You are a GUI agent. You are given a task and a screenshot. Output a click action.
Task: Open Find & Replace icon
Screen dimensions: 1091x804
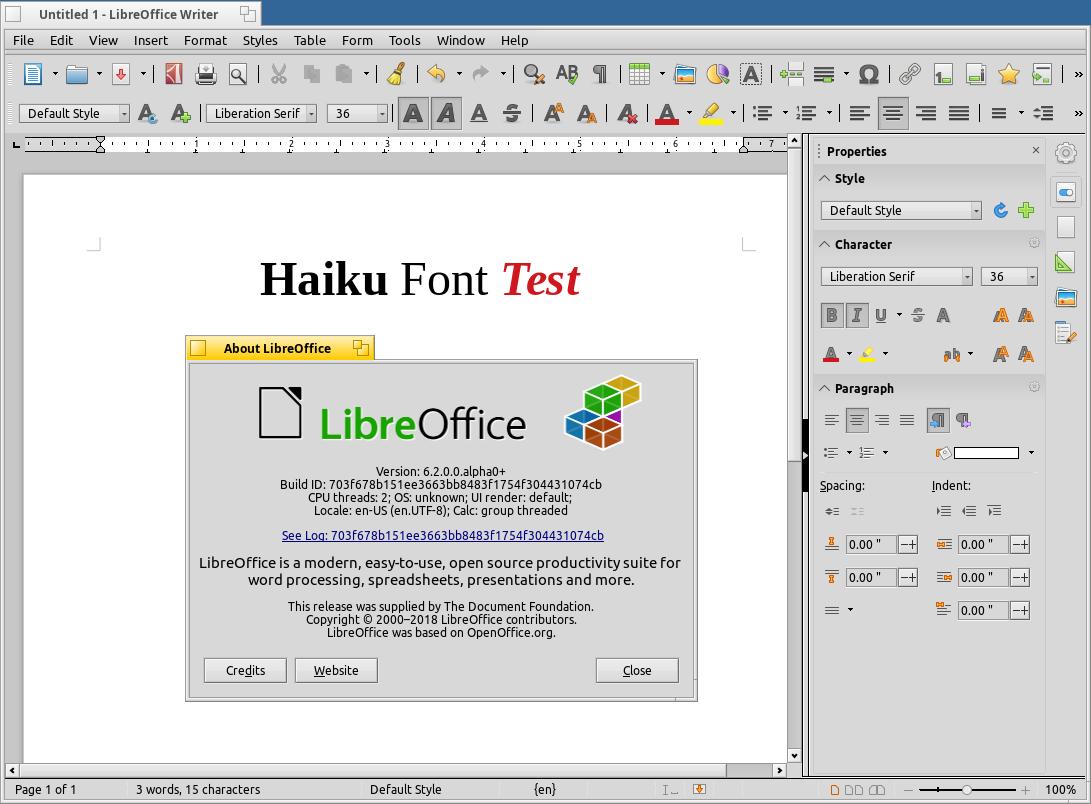point(534,74)
